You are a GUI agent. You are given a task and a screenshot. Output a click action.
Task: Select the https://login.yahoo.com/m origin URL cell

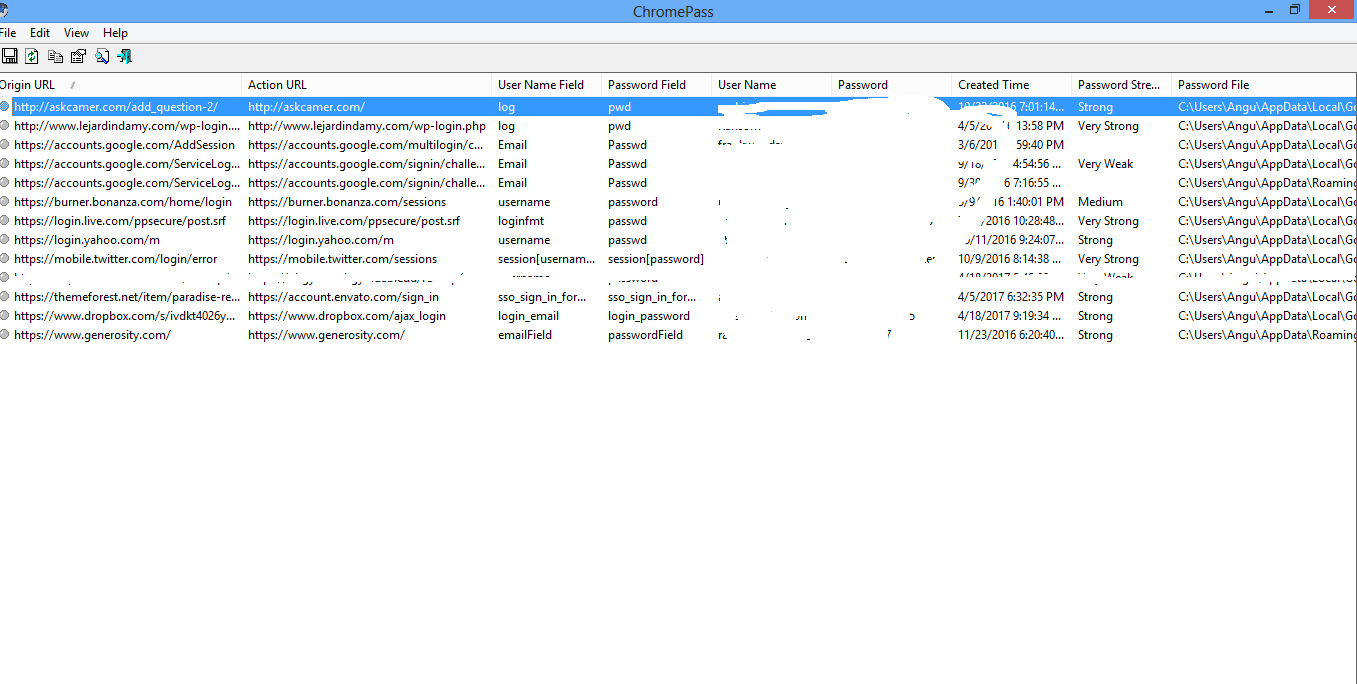click(x=87, y=240)
